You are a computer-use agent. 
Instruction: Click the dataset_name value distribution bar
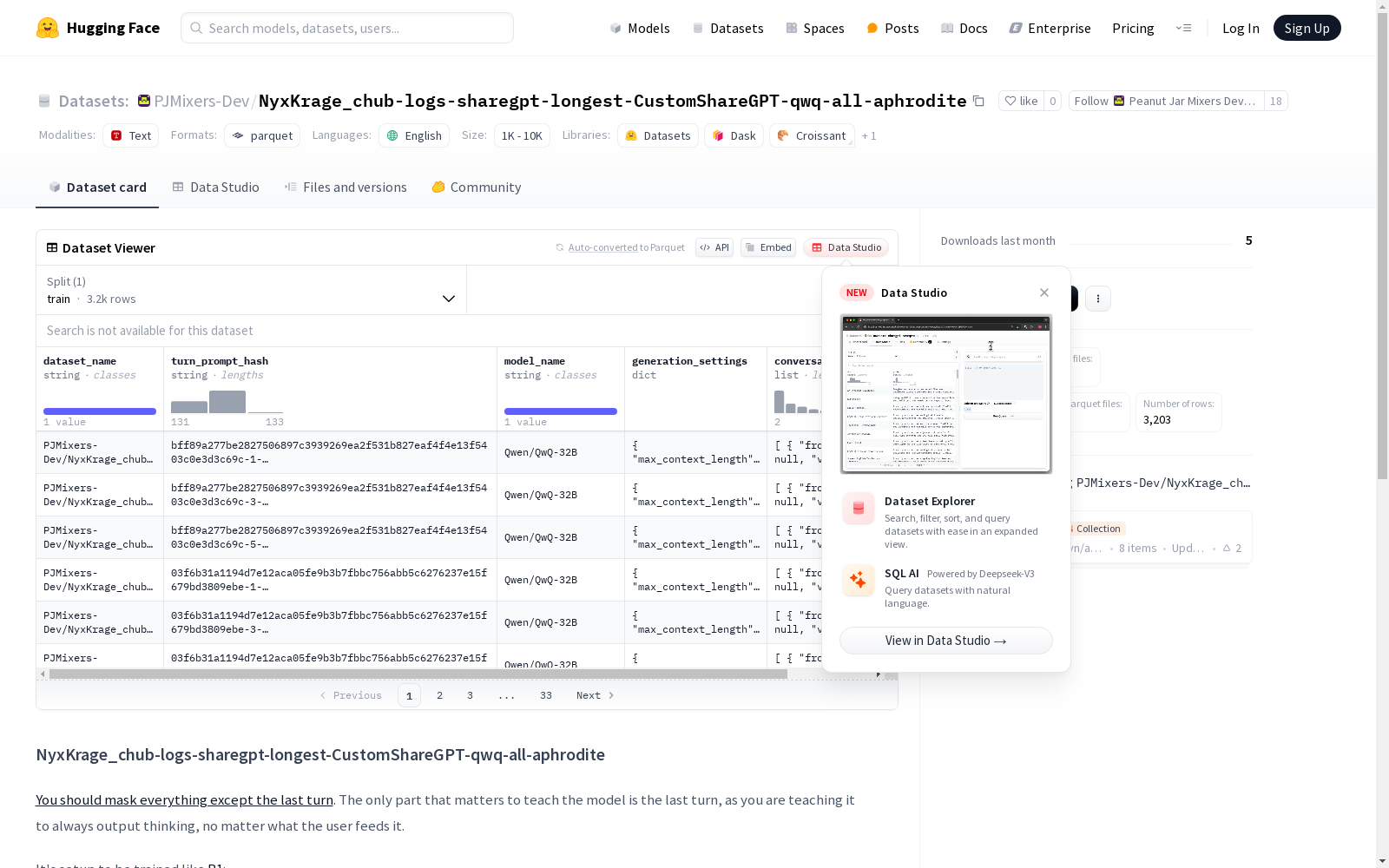click(x=100, y=411)
